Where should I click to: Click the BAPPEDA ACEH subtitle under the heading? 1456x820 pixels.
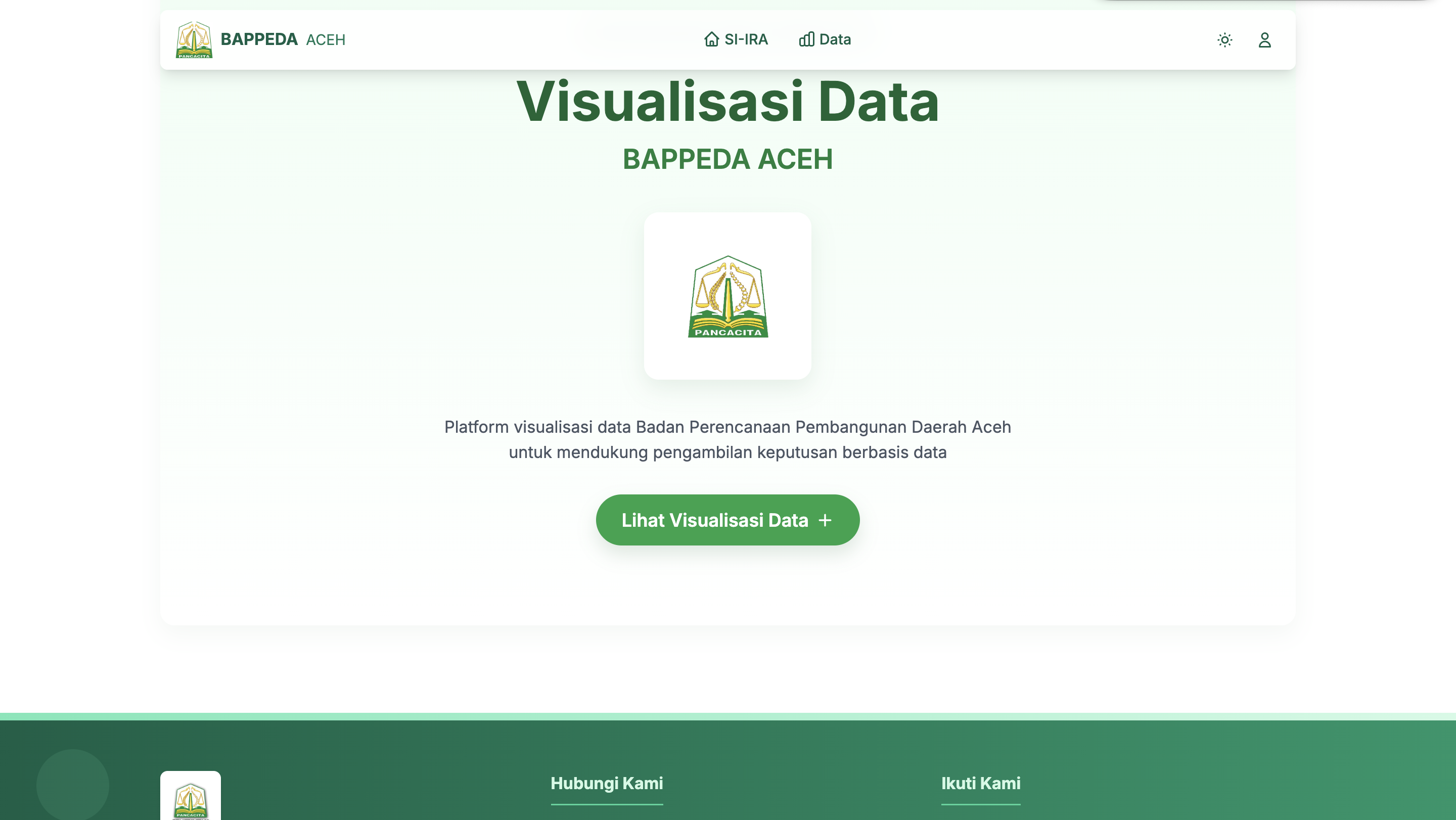727,159
